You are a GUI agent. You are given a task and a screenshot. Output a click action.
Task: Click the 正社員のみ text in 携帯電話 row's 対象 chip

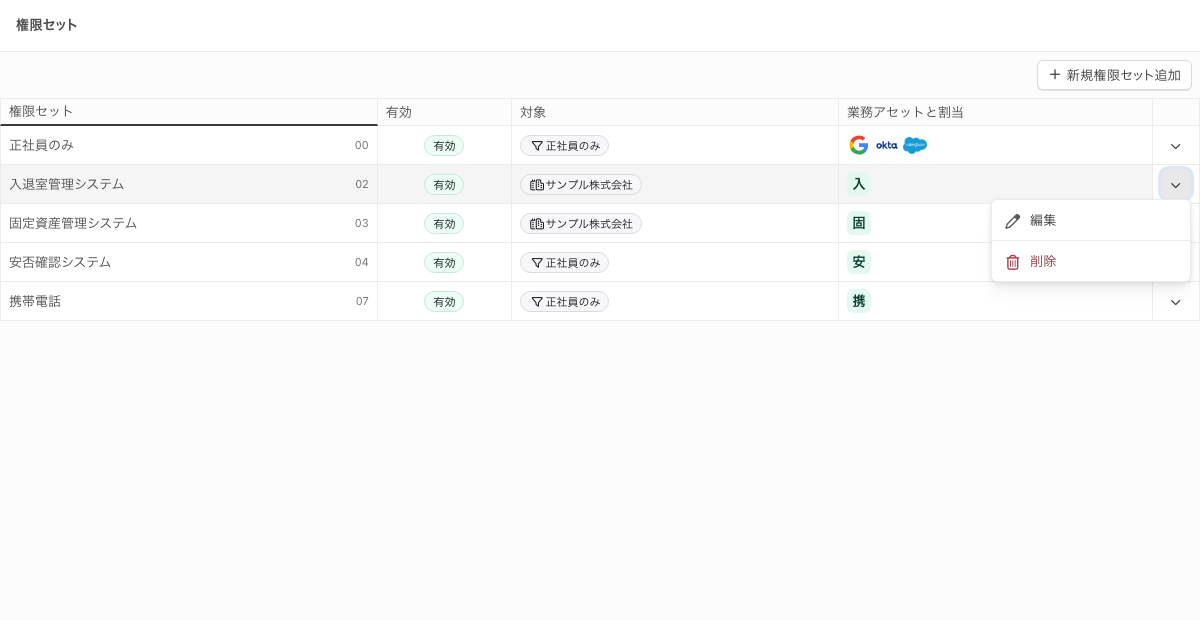click(573, 302)
